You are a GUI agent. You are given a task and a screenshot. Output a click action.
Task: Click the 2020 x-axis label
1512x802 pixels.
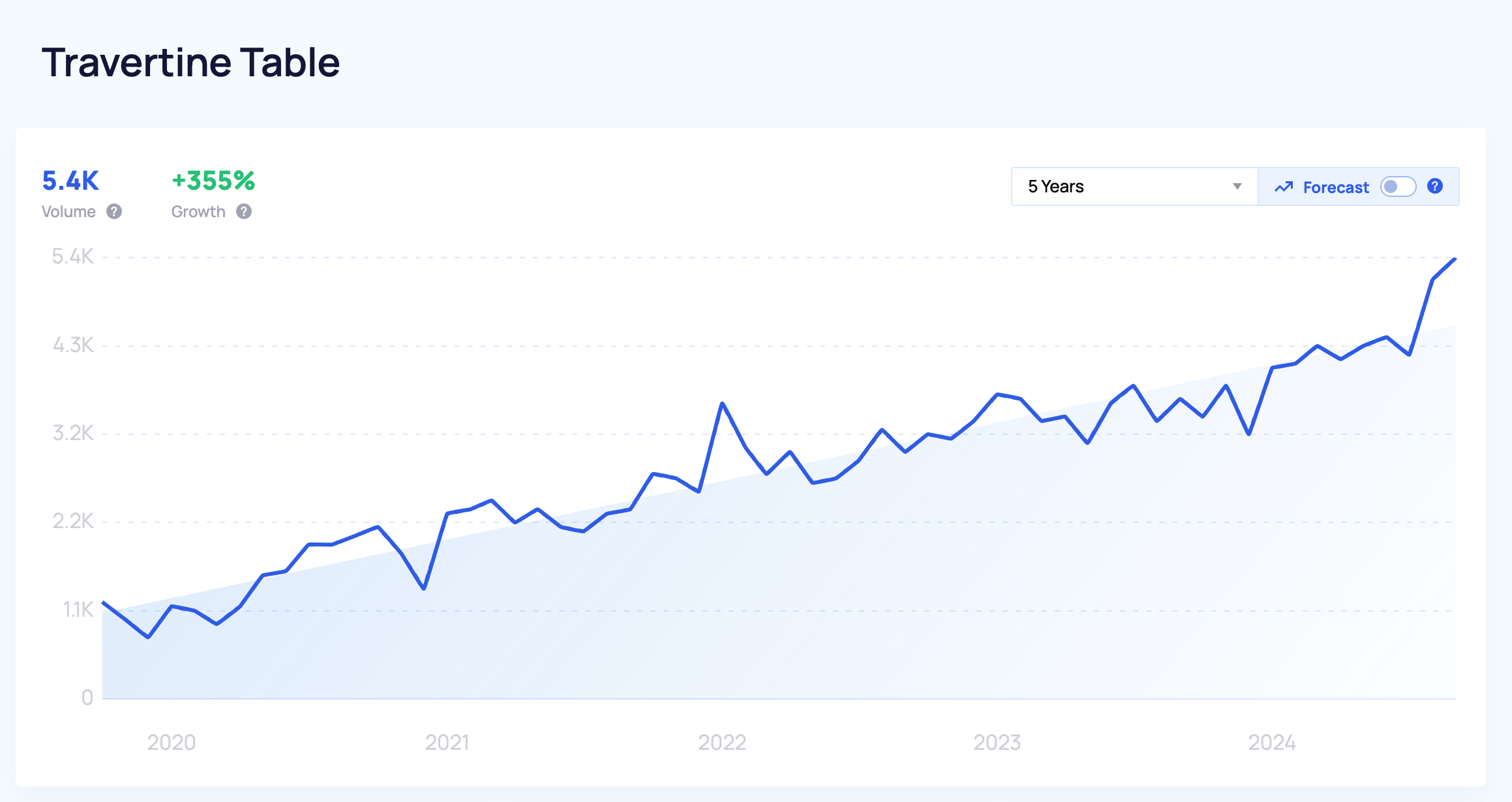tap(172, 742)
